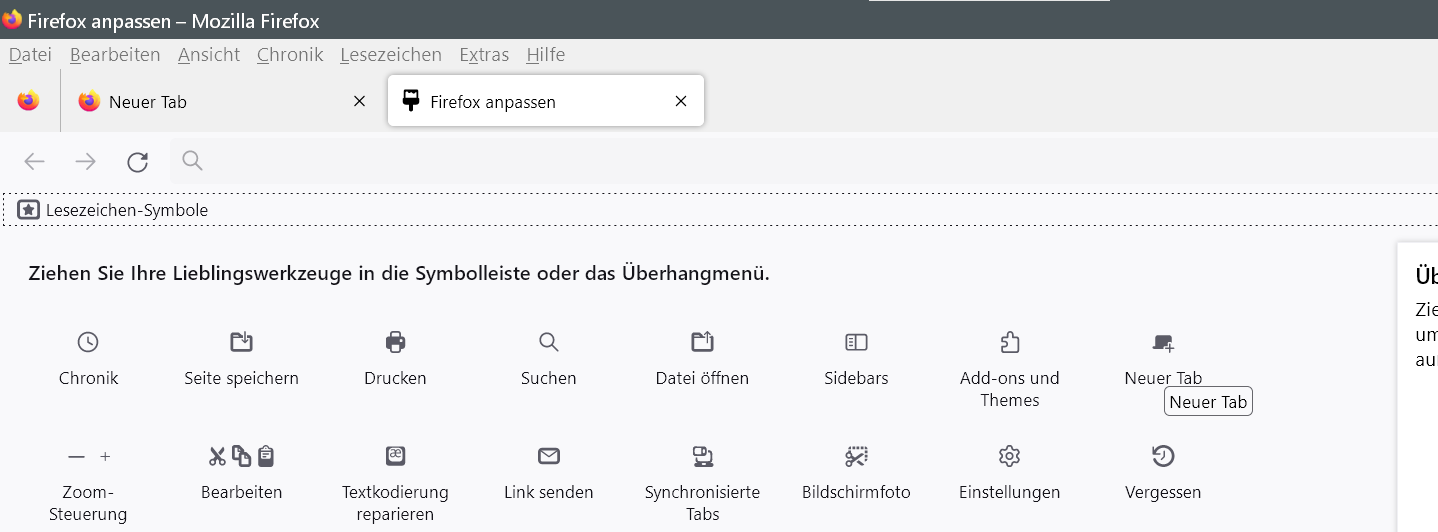1438x532 pixels.
Task: Click the Chronik clock icon
Action: pyautogui.click(x=88, y=343)
